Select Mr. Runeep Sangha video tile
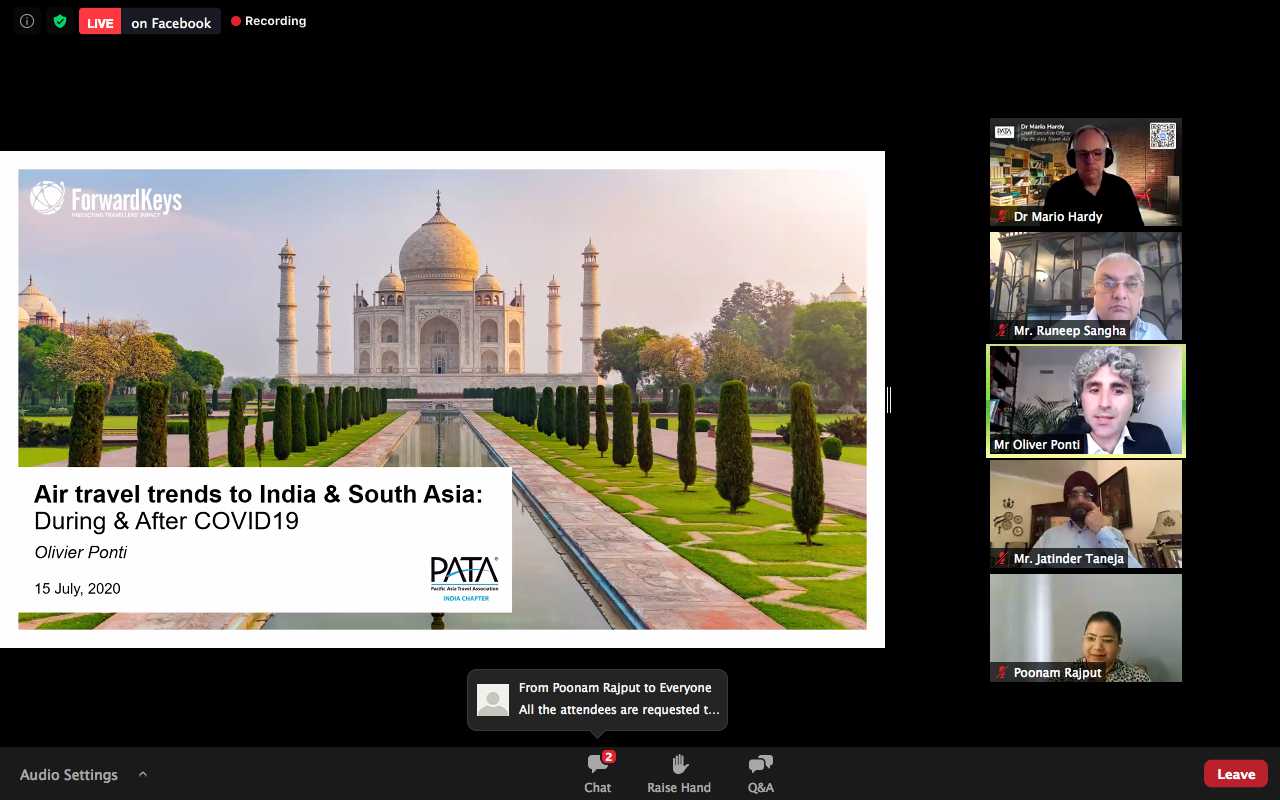 click(x=1085, y=286)
